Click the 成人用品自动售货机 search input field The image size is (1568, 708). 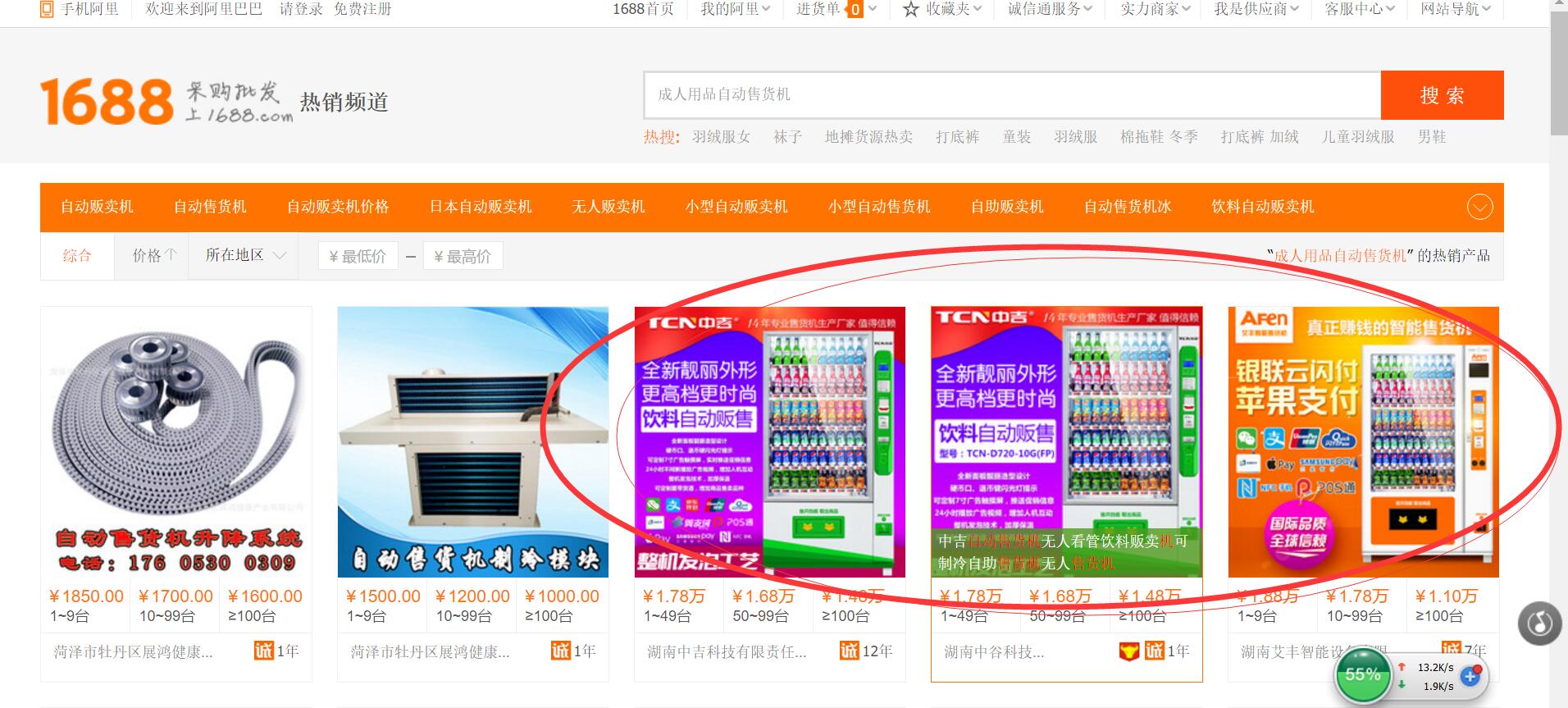tap(1012, 95)
